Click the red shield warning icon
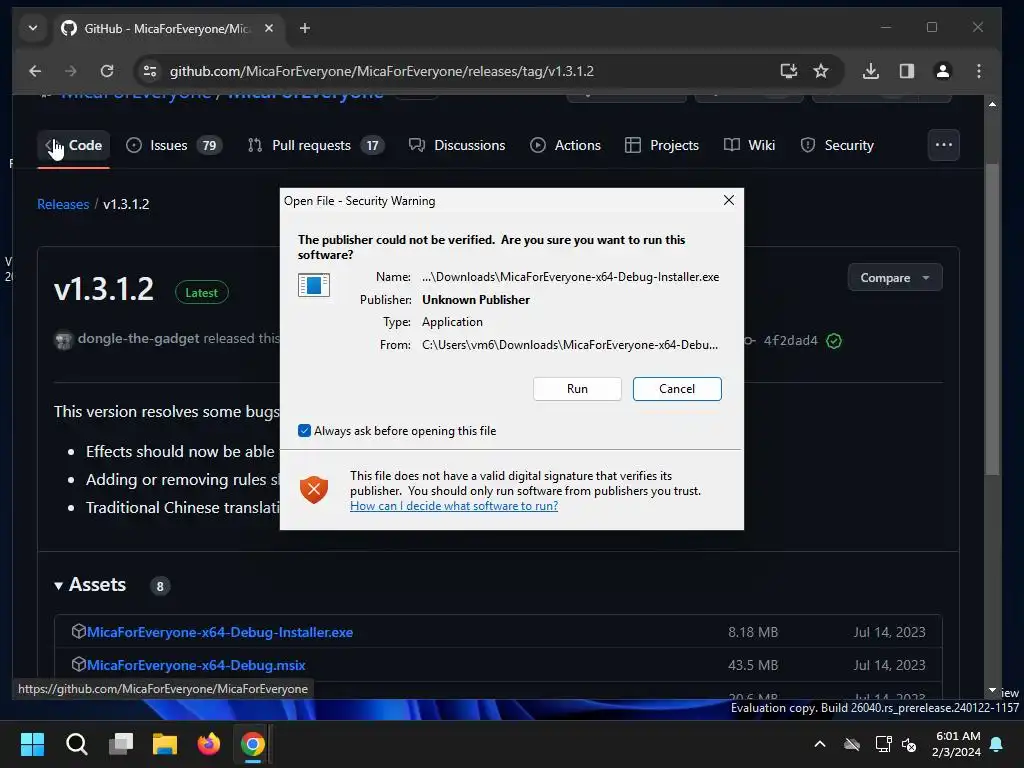 coord(313,489)
